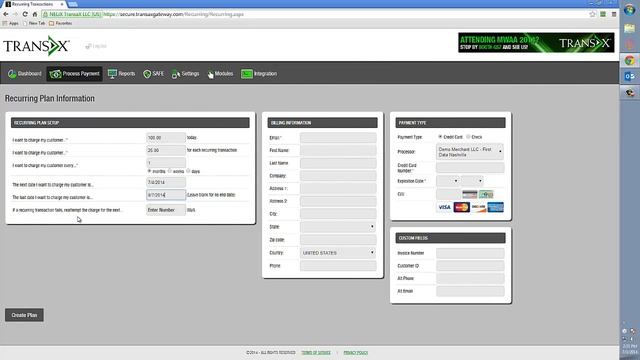The width and height of the screenshot is (640, 360).
Task: Open the State dropdown
Action: (x=338, y=227)
